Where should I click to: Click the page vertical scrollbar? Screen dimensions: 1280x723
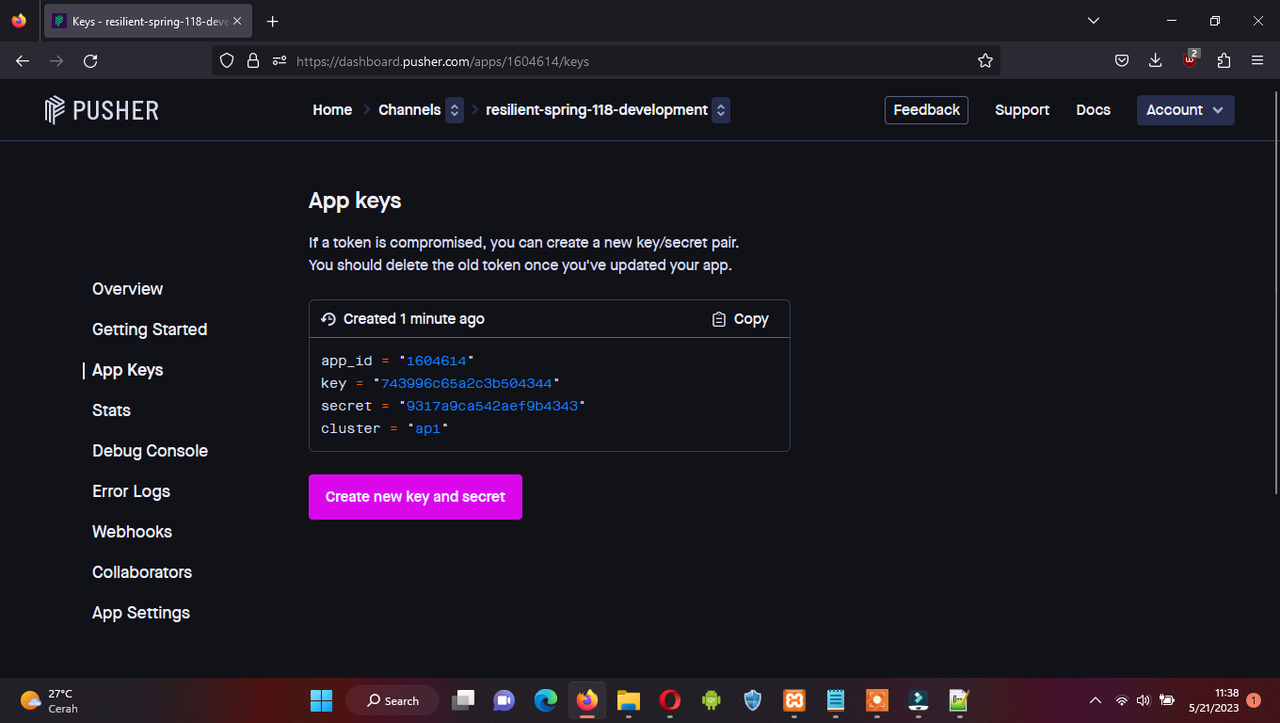tap(1275, 290)
